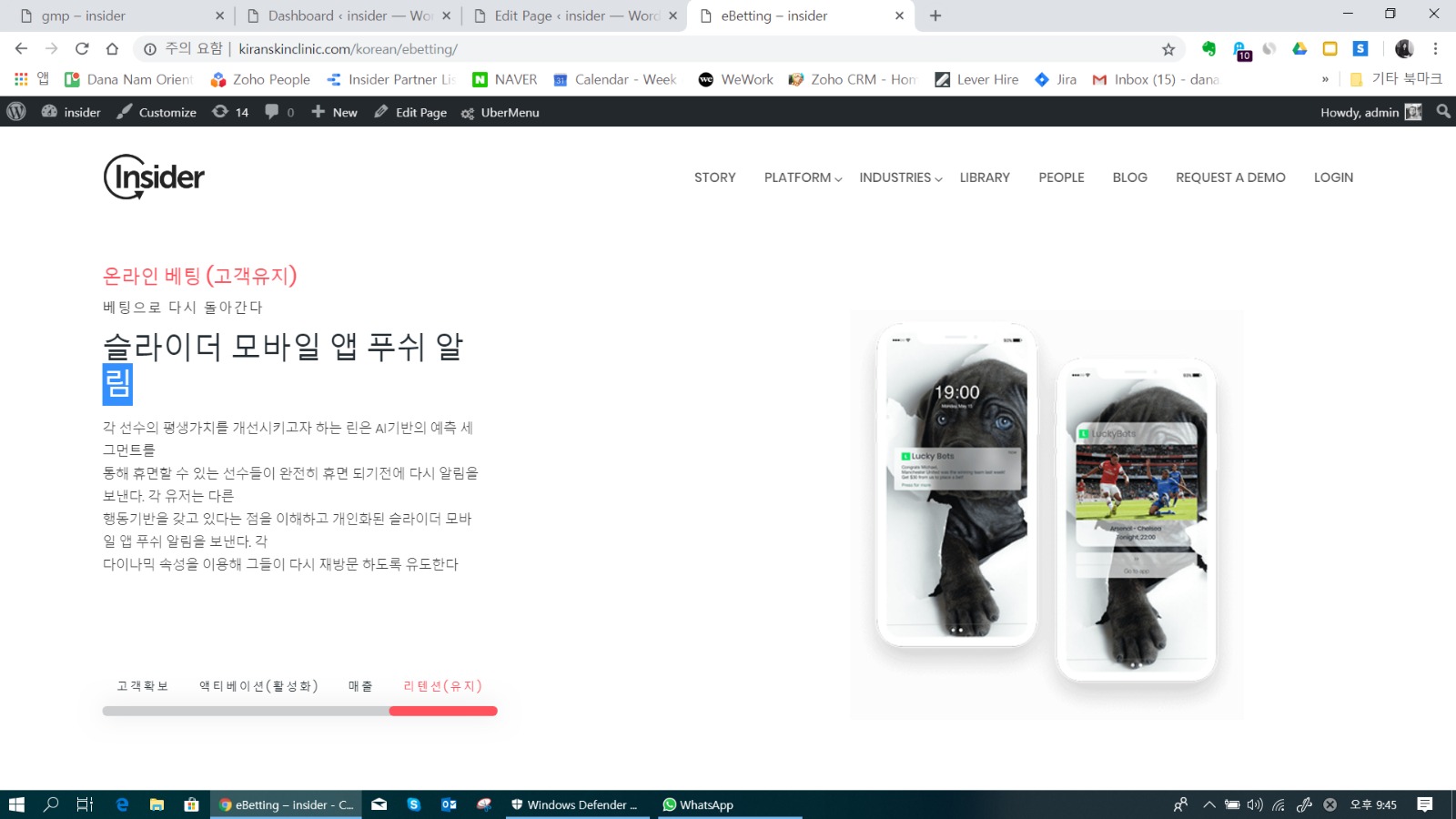Click Edit Page in admin bar
1456x819 pixels.
click(x=410, y=112)
